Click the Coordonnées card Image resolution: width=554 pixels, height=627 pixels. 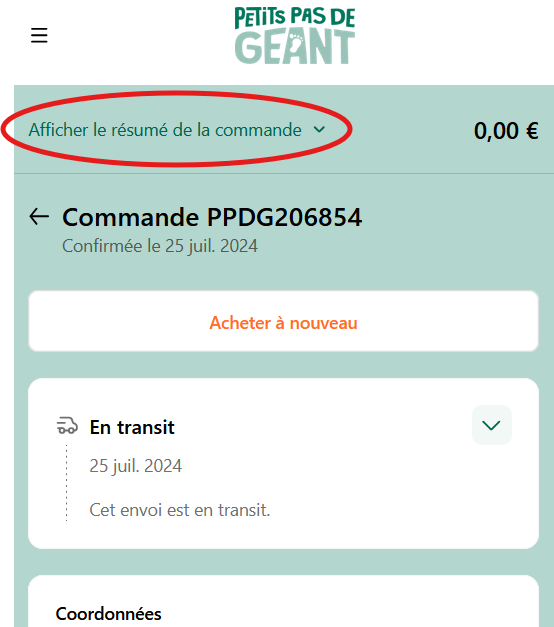pyautogui.click(x=283, y=601)
